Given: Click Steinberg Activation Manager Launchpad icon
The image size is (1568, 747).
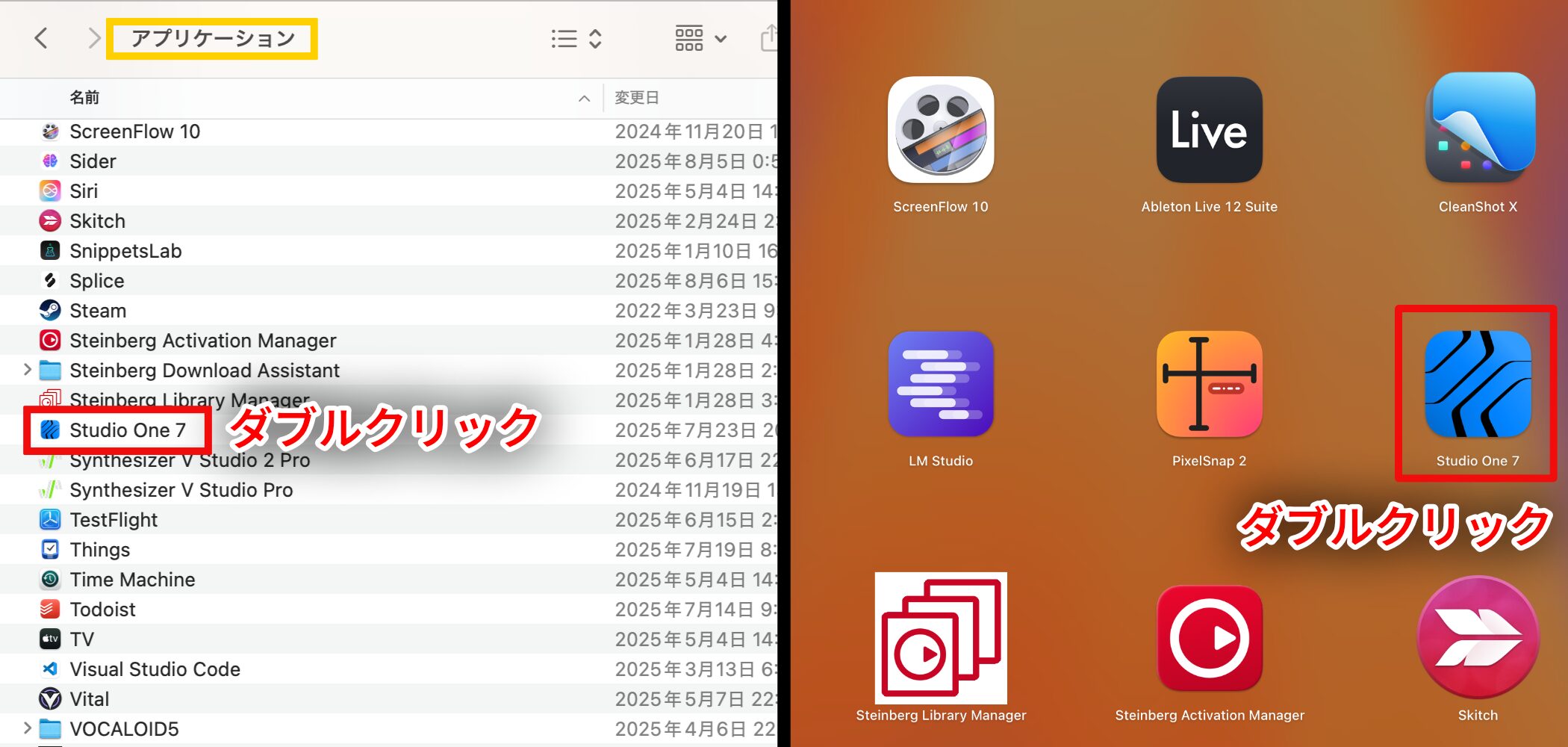Looking at the screenshot, I should tap(1209, 639).
